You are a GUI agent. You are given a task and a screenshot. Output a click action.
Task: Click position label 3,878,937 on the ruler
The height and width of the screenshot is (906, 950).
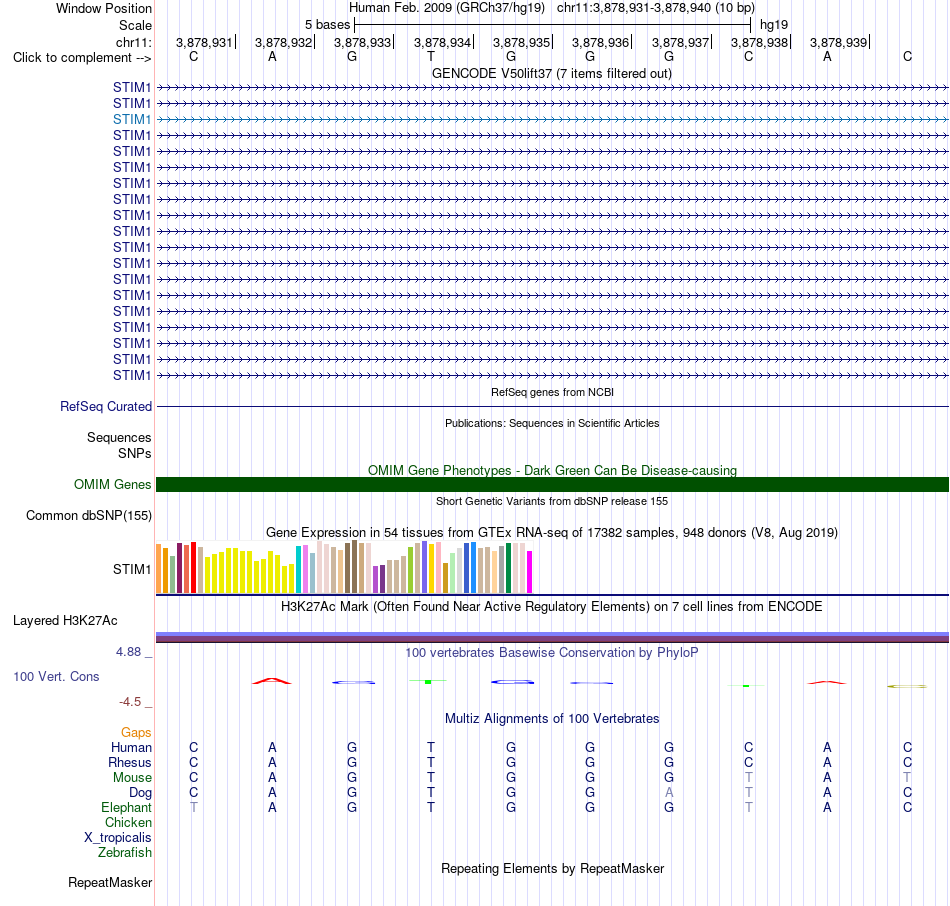pos(680,42)
